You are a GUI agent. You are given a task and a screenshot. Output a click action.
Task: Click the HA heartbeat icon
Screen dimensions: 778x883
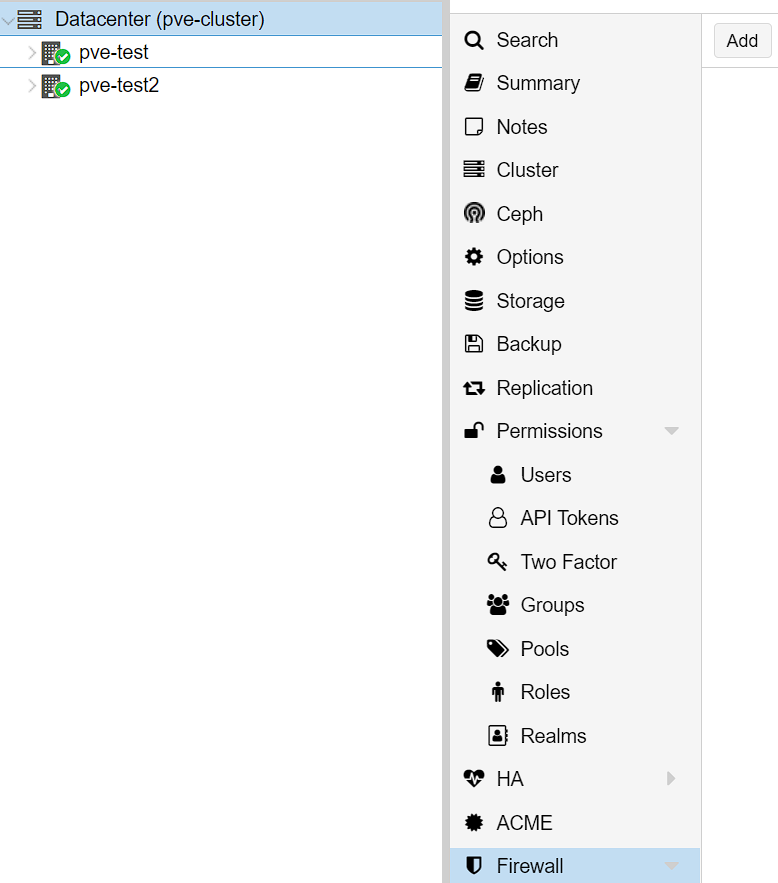pos(474,778)
